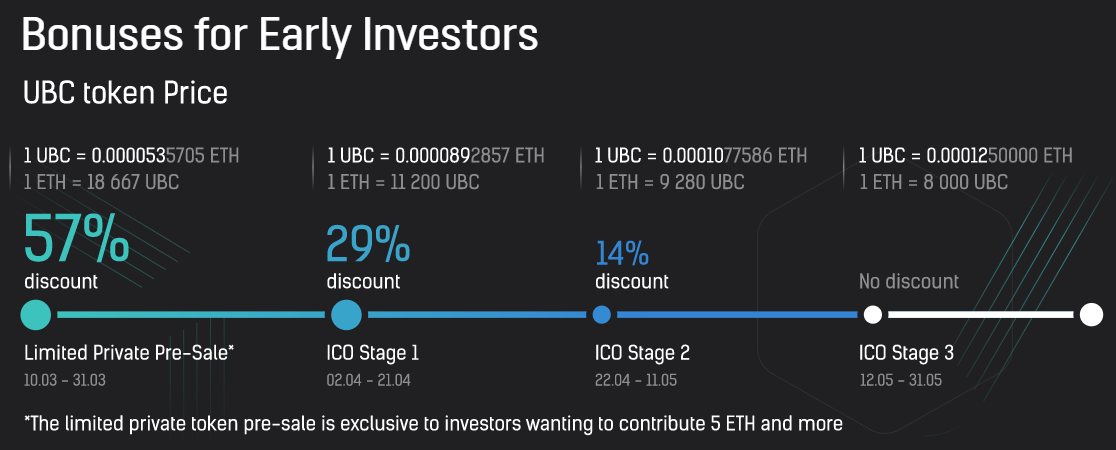
Task: Click the white timeline segment of Stage 3
Action: point(980,315)
